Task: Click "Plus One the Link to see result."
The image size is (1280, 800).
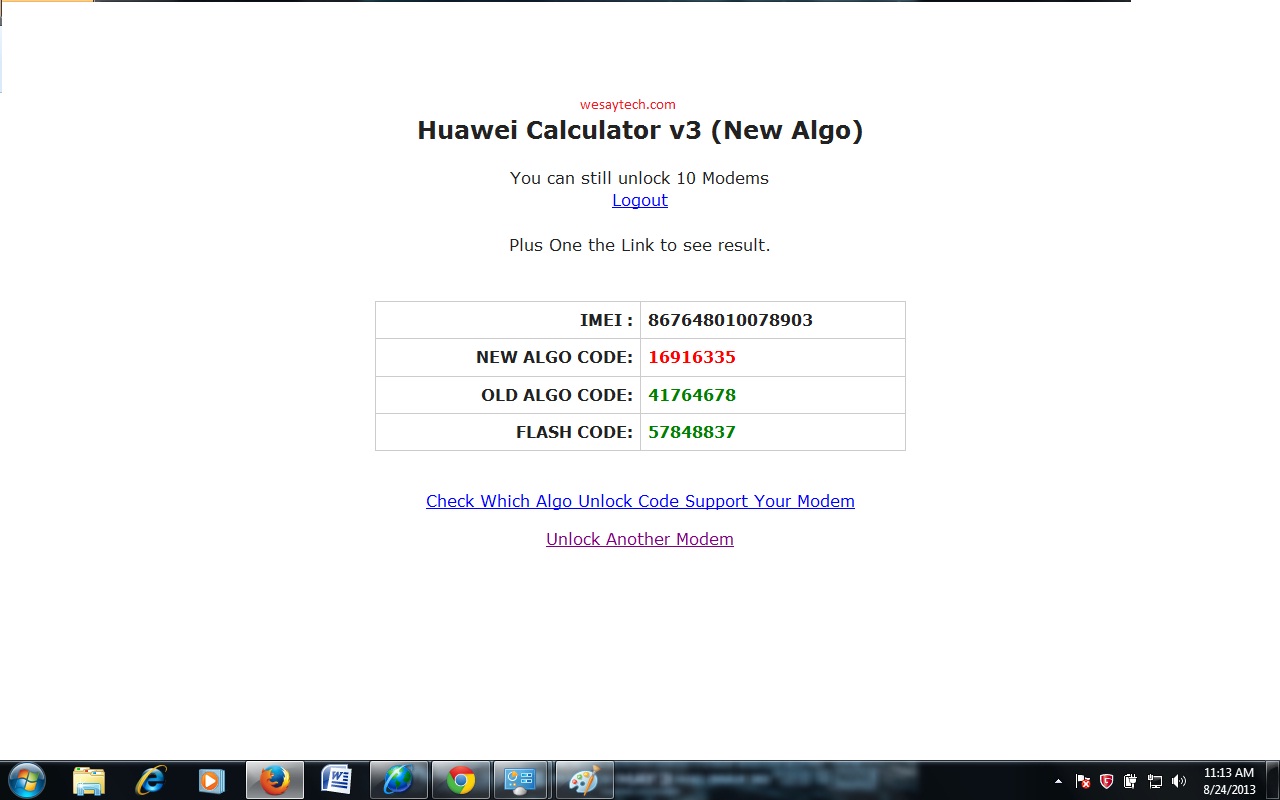Action: (x=640, y=245)
